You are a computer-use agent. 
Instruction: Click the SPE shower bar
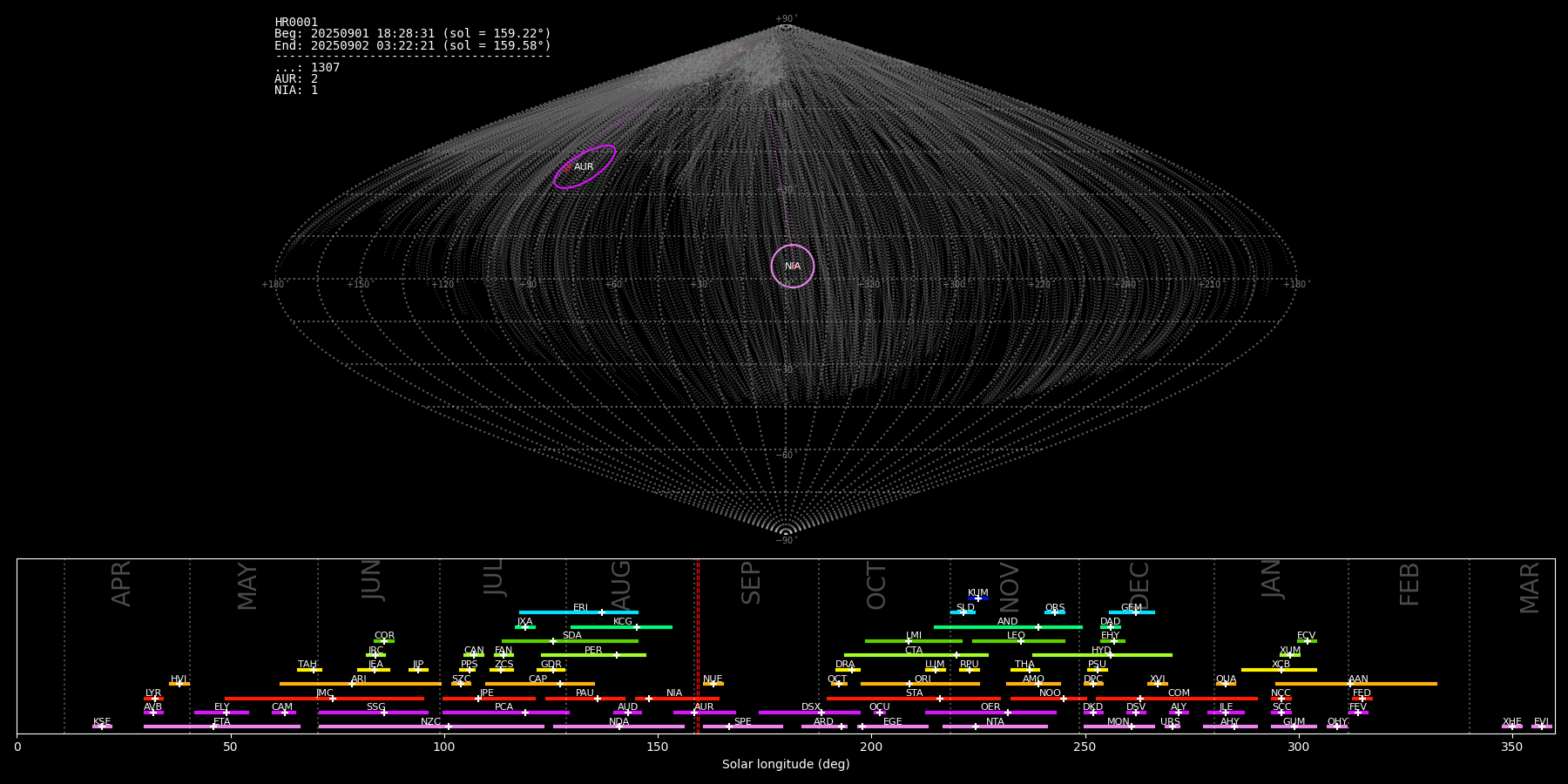coord(743,727)
